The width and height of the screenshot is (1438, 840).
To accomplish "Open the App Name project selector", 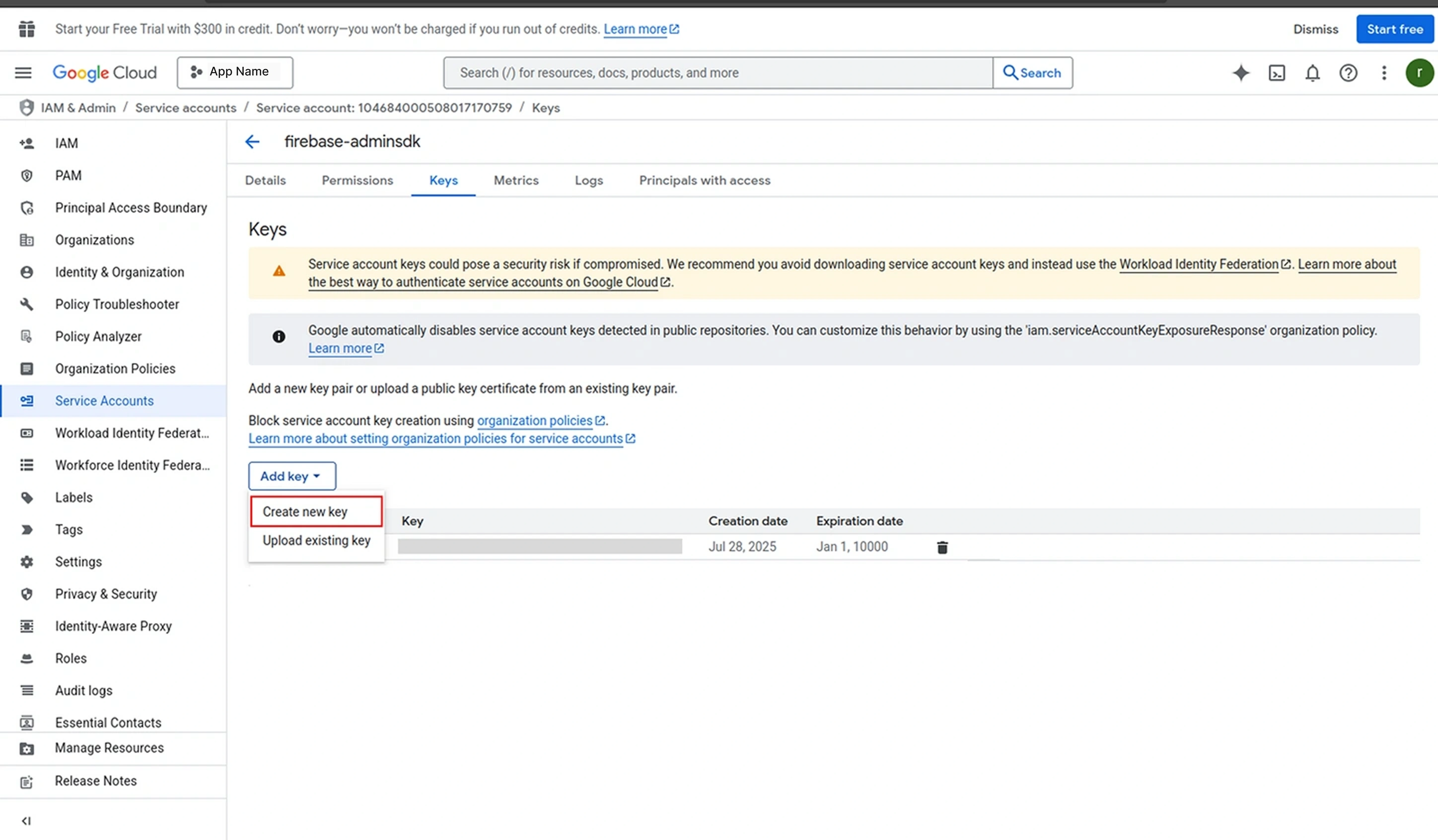I will [235, 72].
